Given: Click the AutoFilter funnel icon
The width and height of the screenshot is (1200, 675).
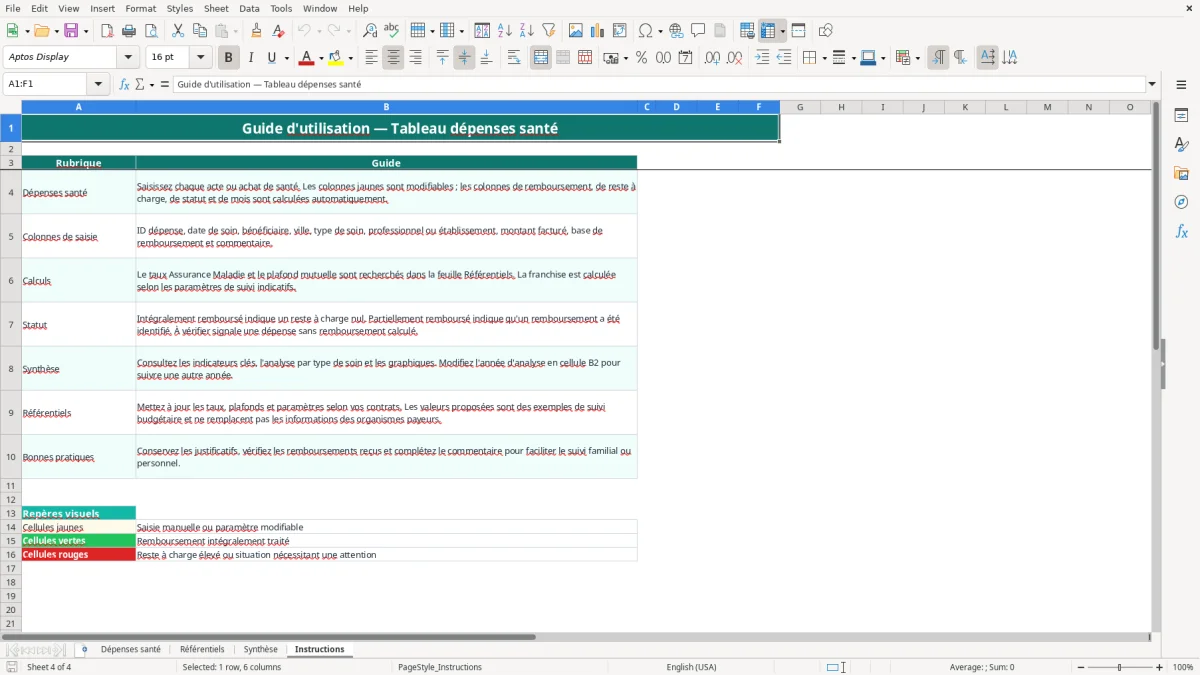Looking at the screenshot, I should click(x=549, y=31).
